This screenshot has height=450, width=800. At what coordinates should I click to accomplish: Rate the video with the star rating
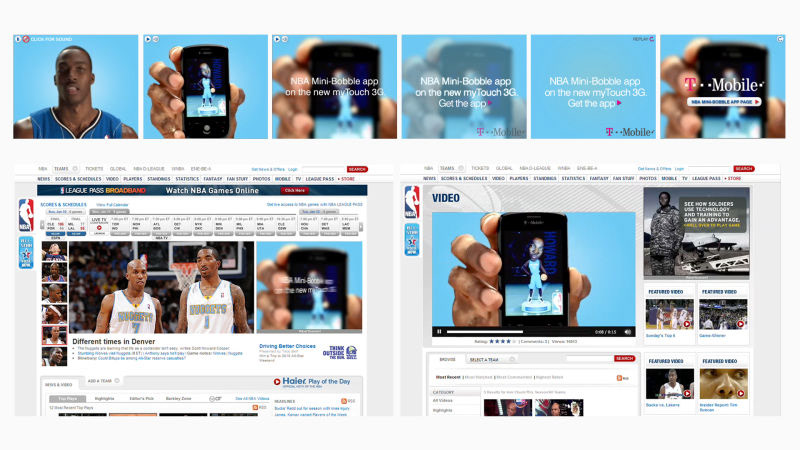click(501, 341)
